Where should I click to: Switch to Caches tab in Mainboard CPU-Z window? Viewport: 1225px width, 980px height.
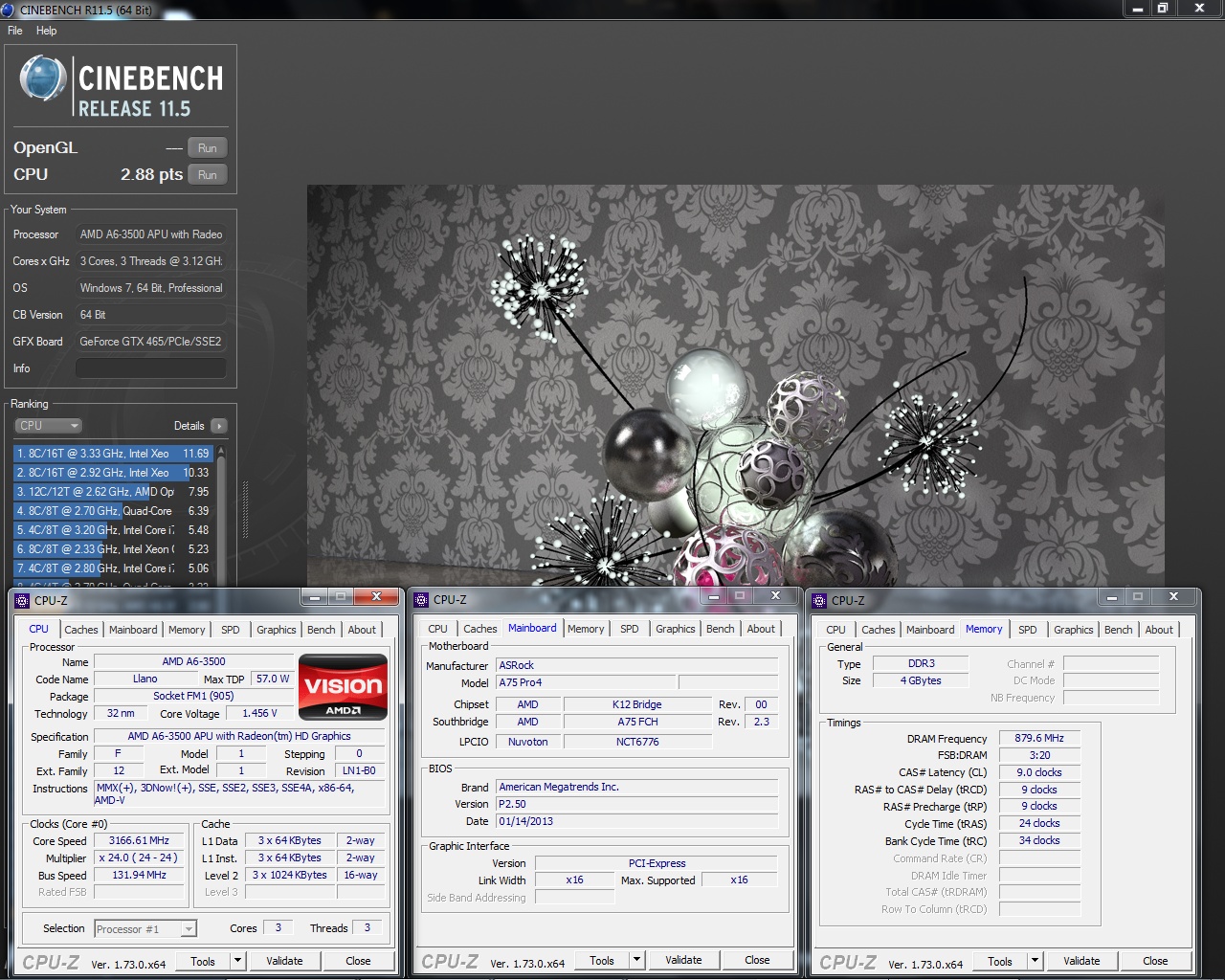pyautogui.click(x=480, y=629)
